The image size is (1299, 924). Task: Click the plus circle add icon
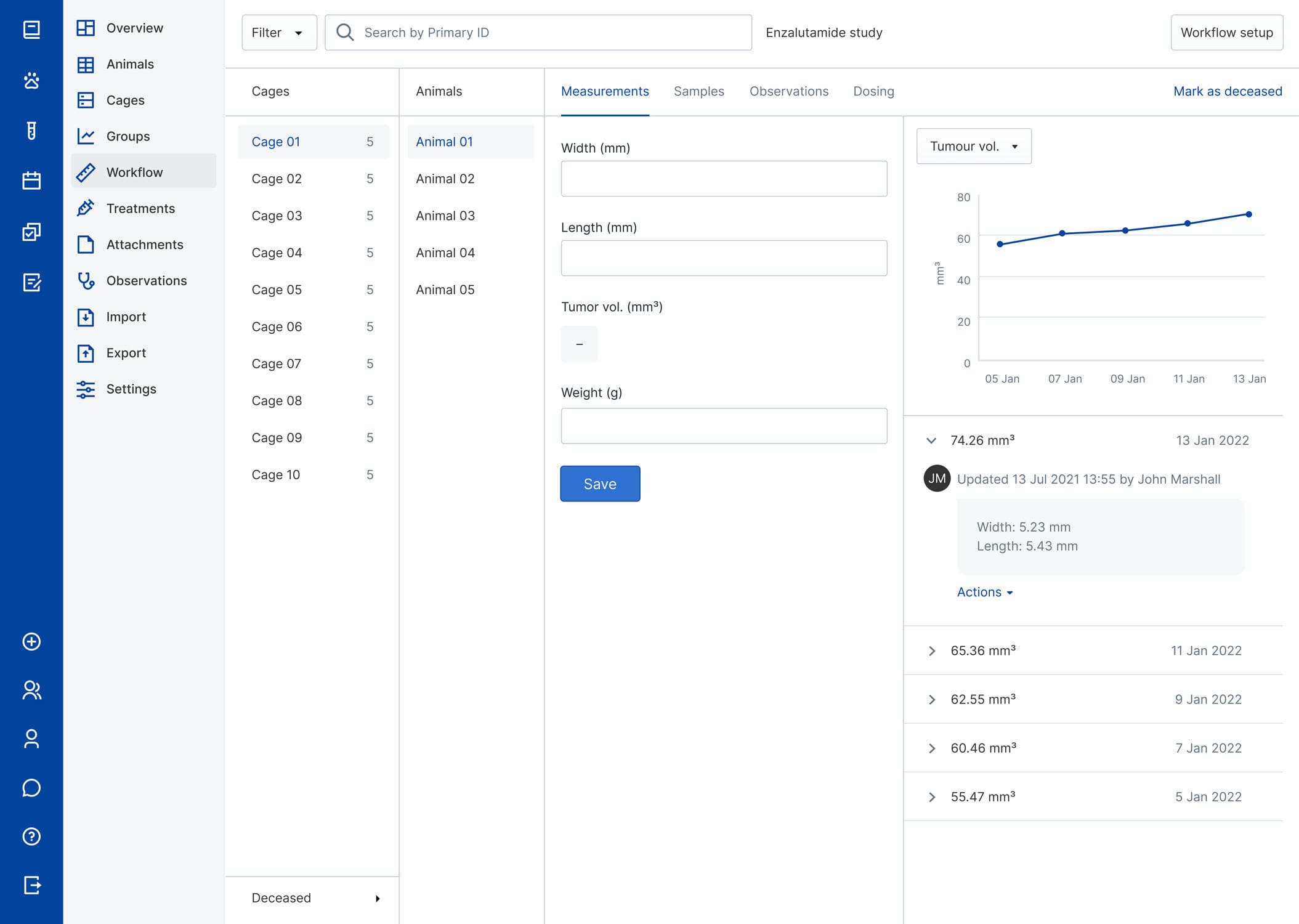click(31, 642)
